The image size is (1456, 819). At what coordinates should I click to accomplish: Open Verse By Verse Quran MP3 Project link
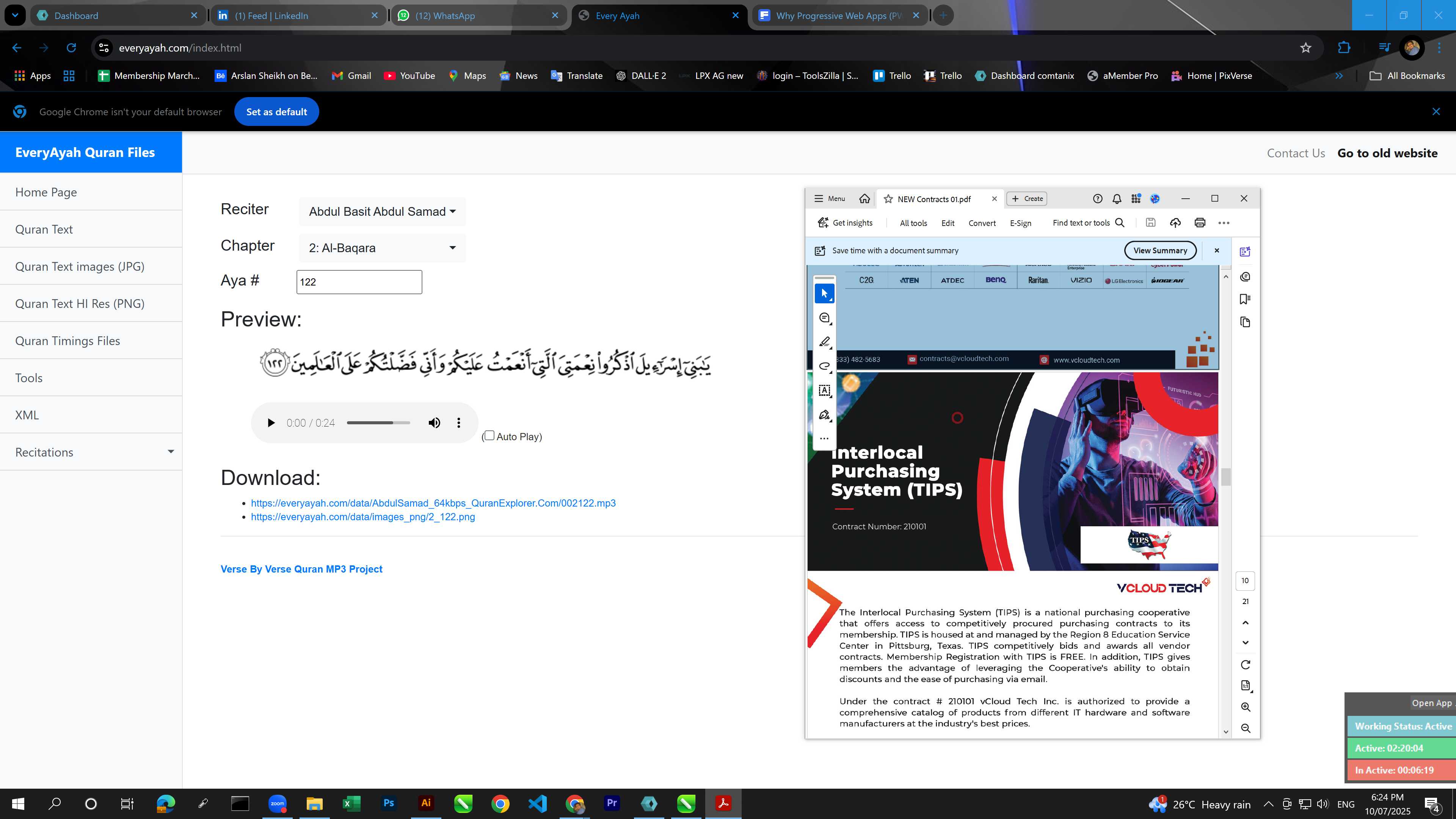(301, 569)
